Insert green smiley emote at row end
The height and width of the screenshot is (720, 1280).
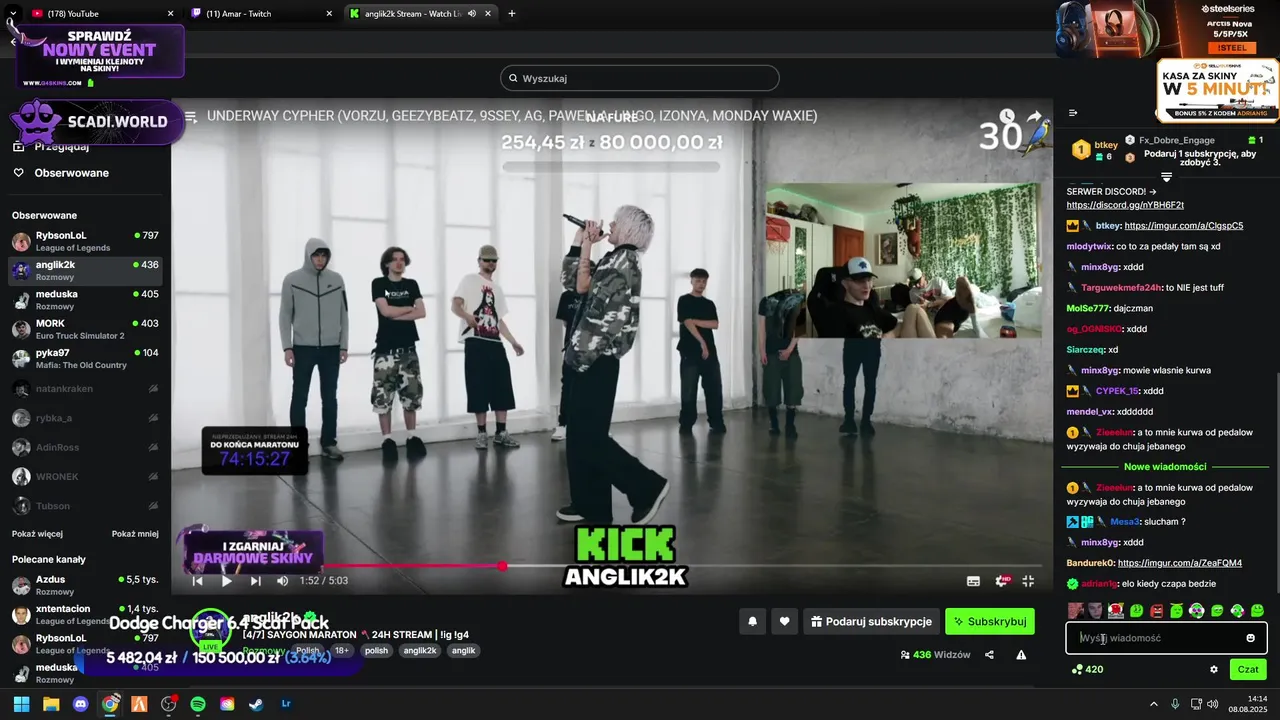pyautogui.click(x=1257, y=611)
